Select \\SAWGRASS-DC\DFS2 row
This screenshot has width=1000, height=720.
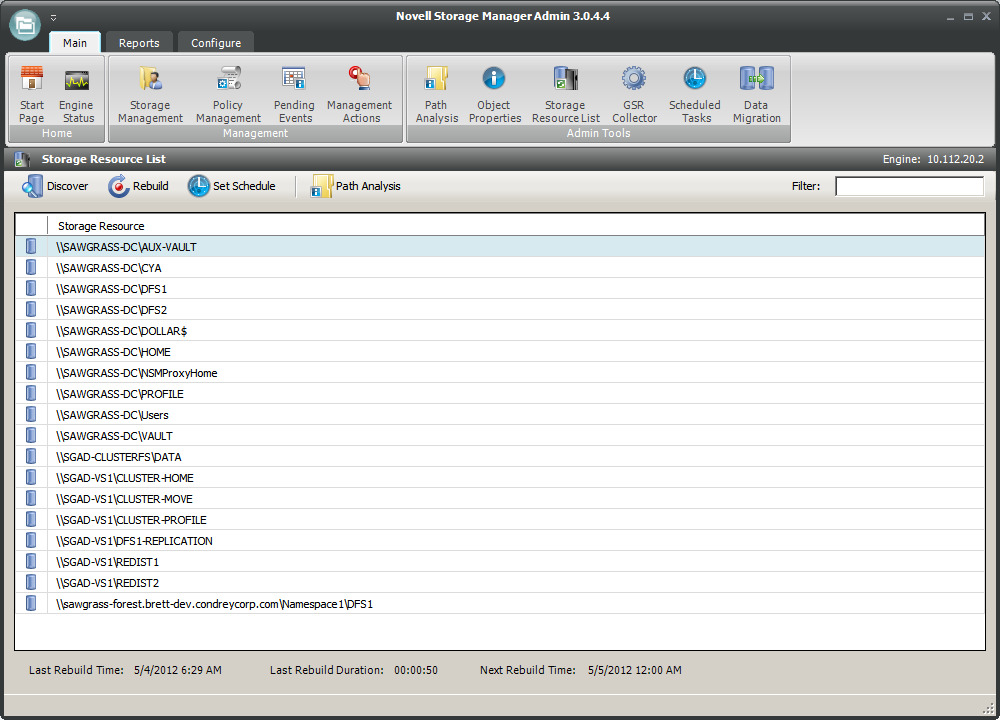(x=500, y=310)
